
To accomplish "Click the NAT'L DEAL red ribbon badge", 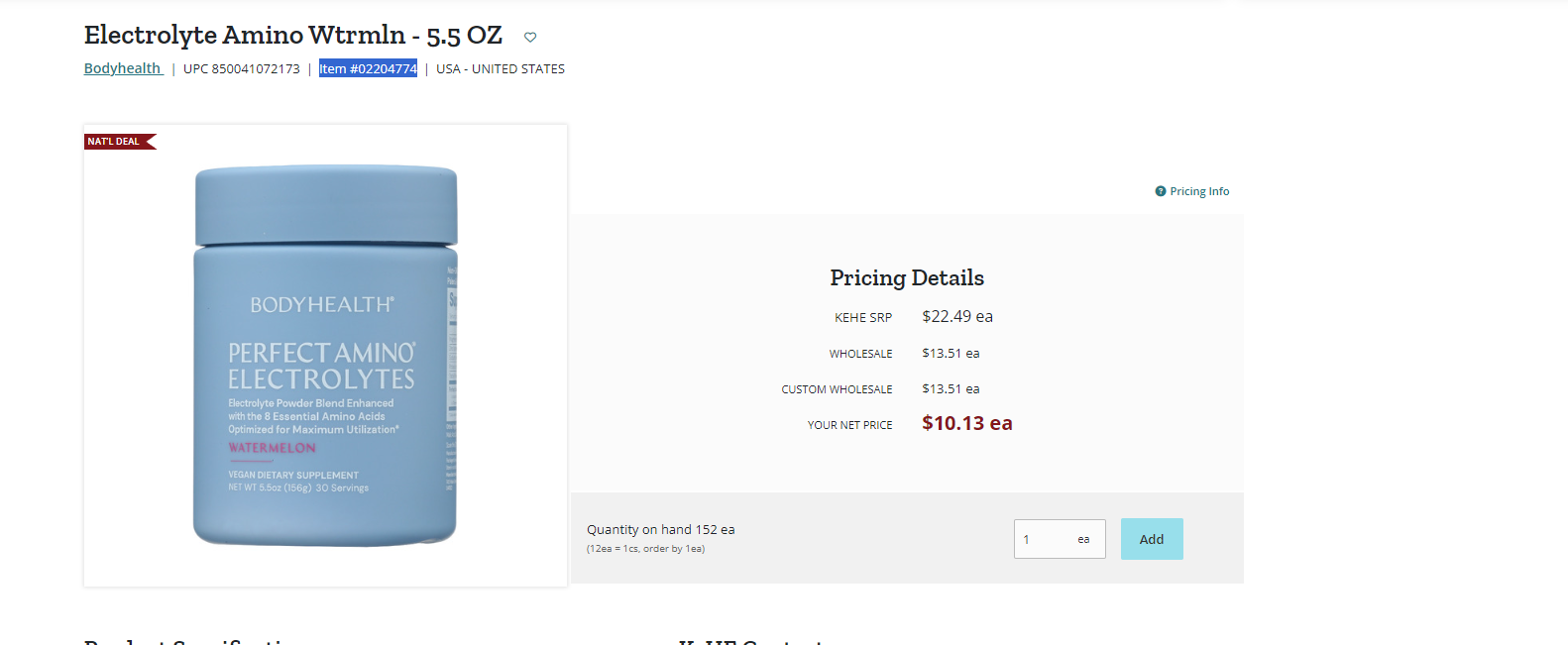I will click(120, 142).
